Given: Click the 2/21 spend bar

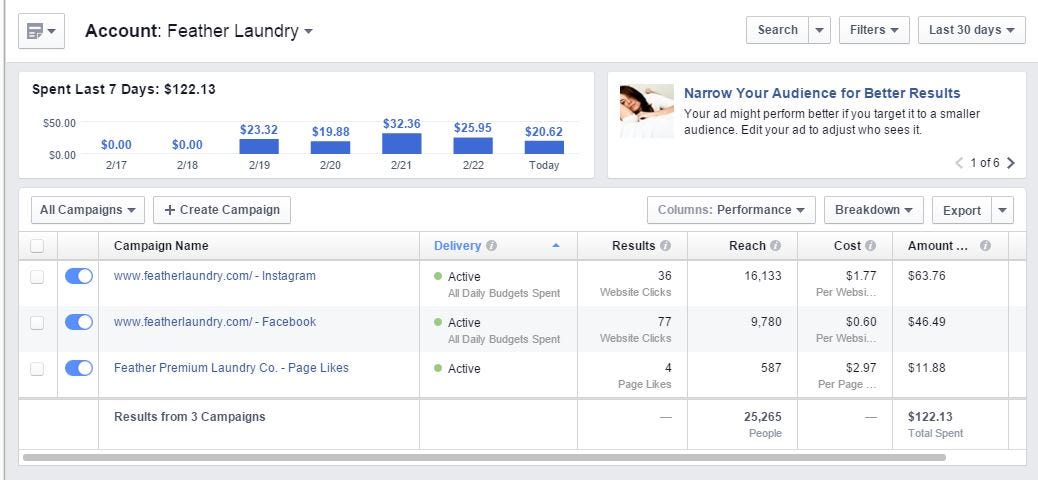Looking at the screenshot, I should (x=401, y=144).
